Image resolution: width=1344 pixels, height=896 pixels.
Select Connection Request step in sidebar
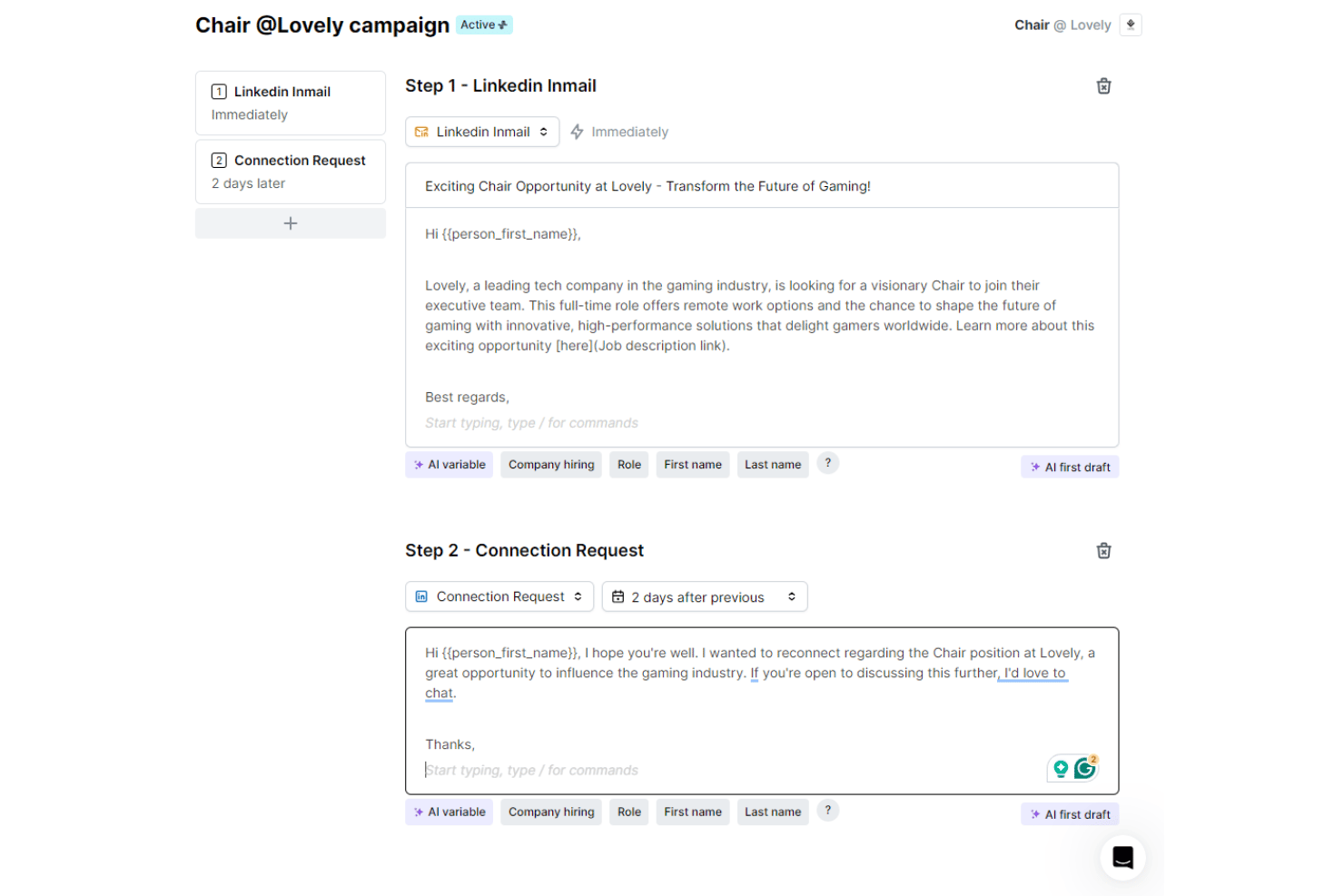coord(291,172)
